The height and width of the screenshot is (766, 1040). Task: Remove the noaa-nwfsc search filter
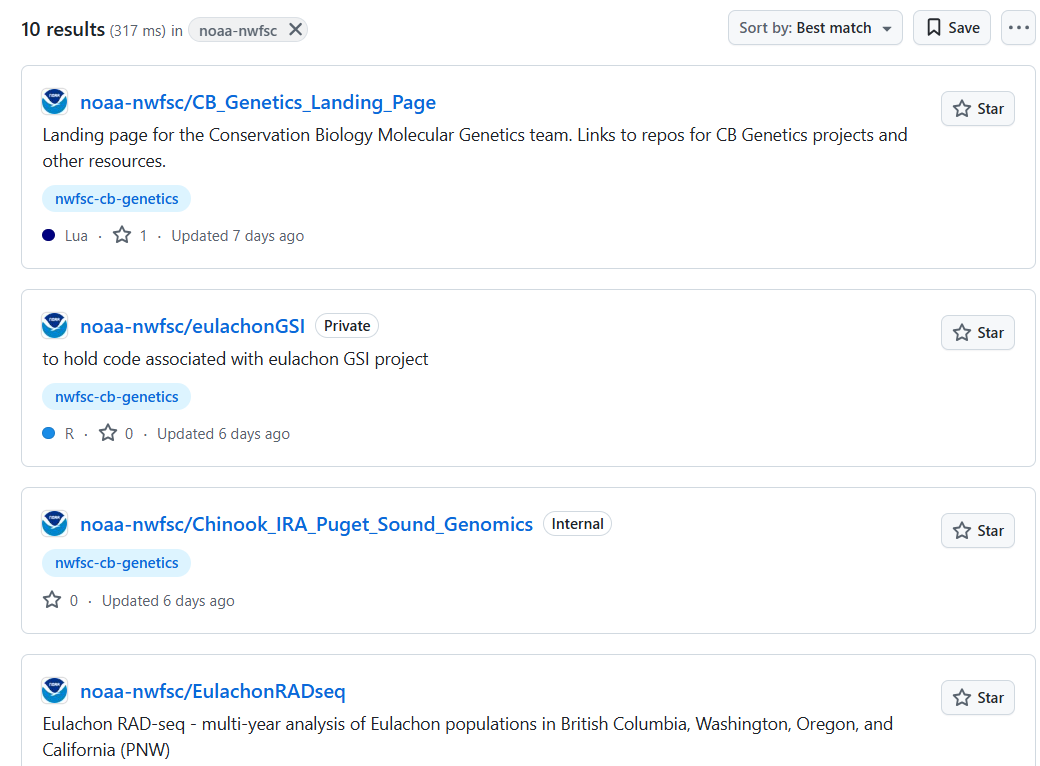coord(296,30)
